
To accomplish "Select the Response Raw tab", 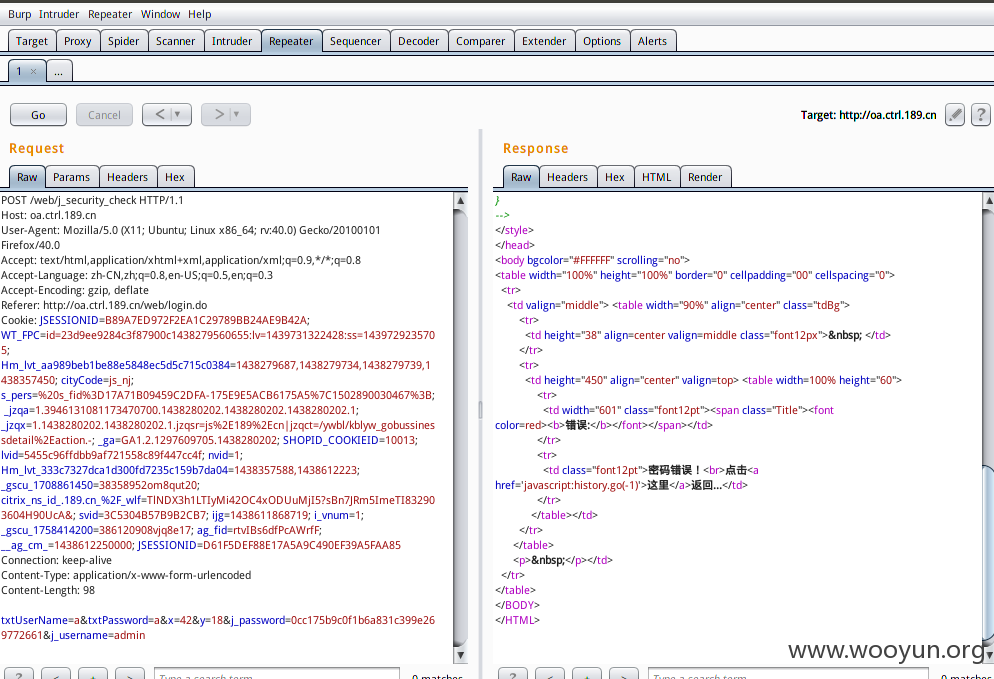I will pyautogui.click(x=521, y=177).
